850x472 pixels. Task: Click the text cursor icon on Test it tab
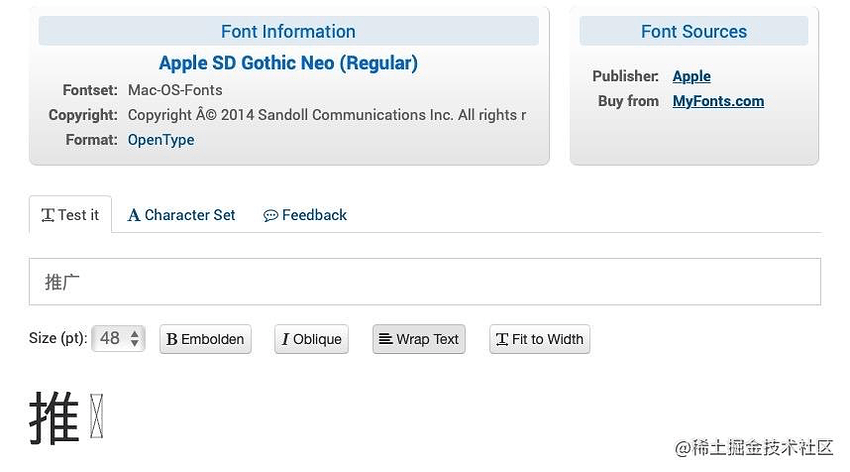[48, 215]
